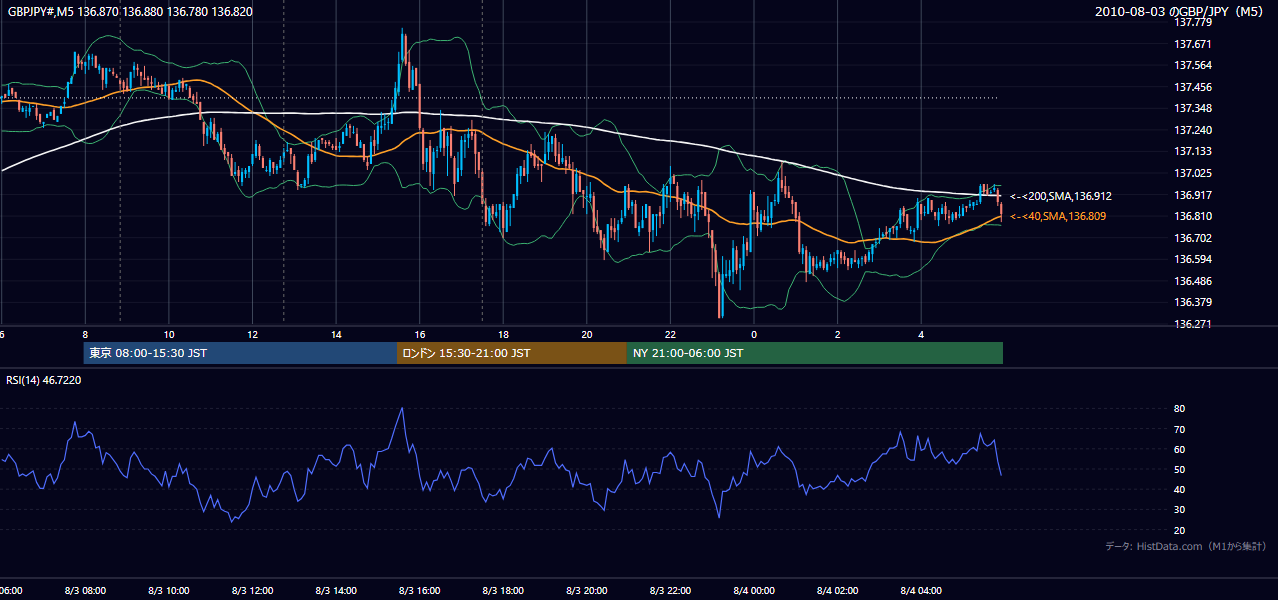Click the 137.133 price axis label
This screenshot has width=1278, height=600.
click(x=1193, y=152)
